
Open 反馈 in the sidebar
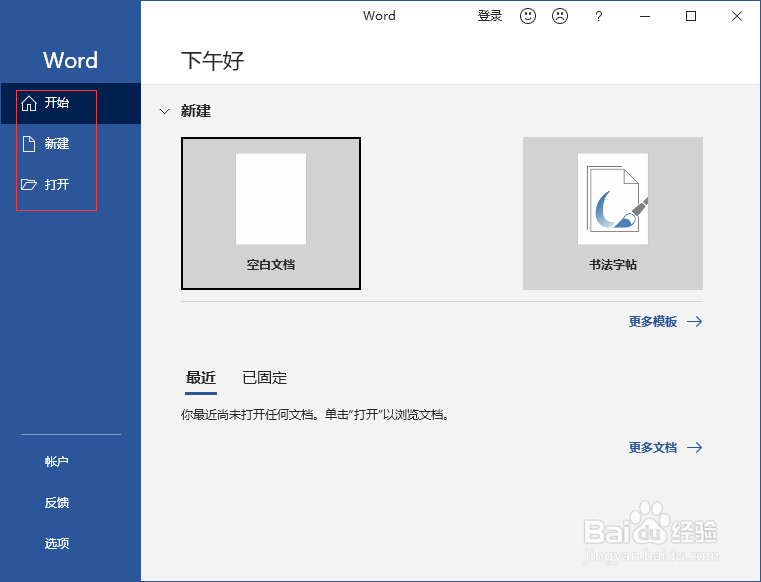tap(57, 502)
